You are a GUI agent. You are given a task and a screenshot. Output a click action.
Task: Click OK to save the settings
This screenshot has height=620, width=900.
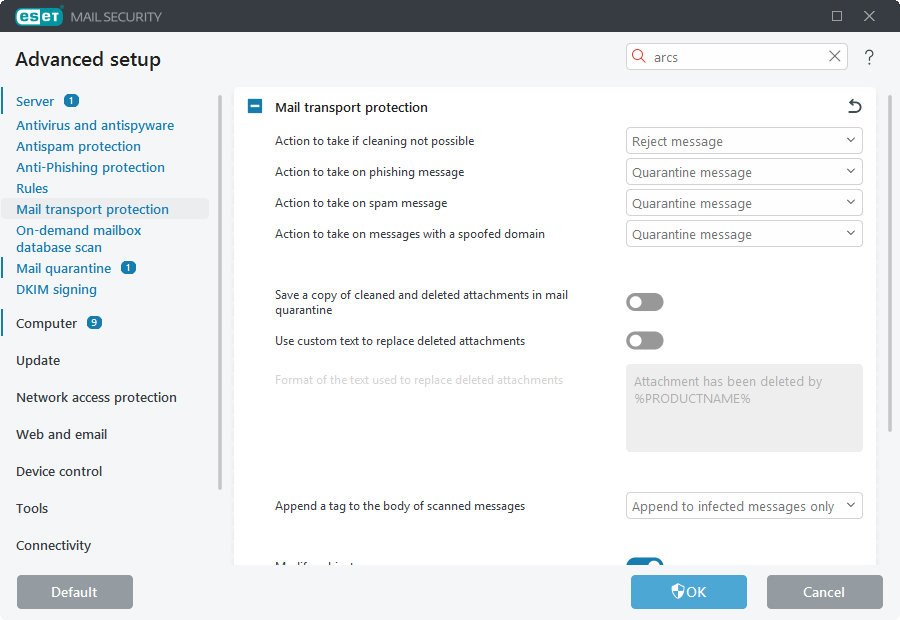[688, 592]
